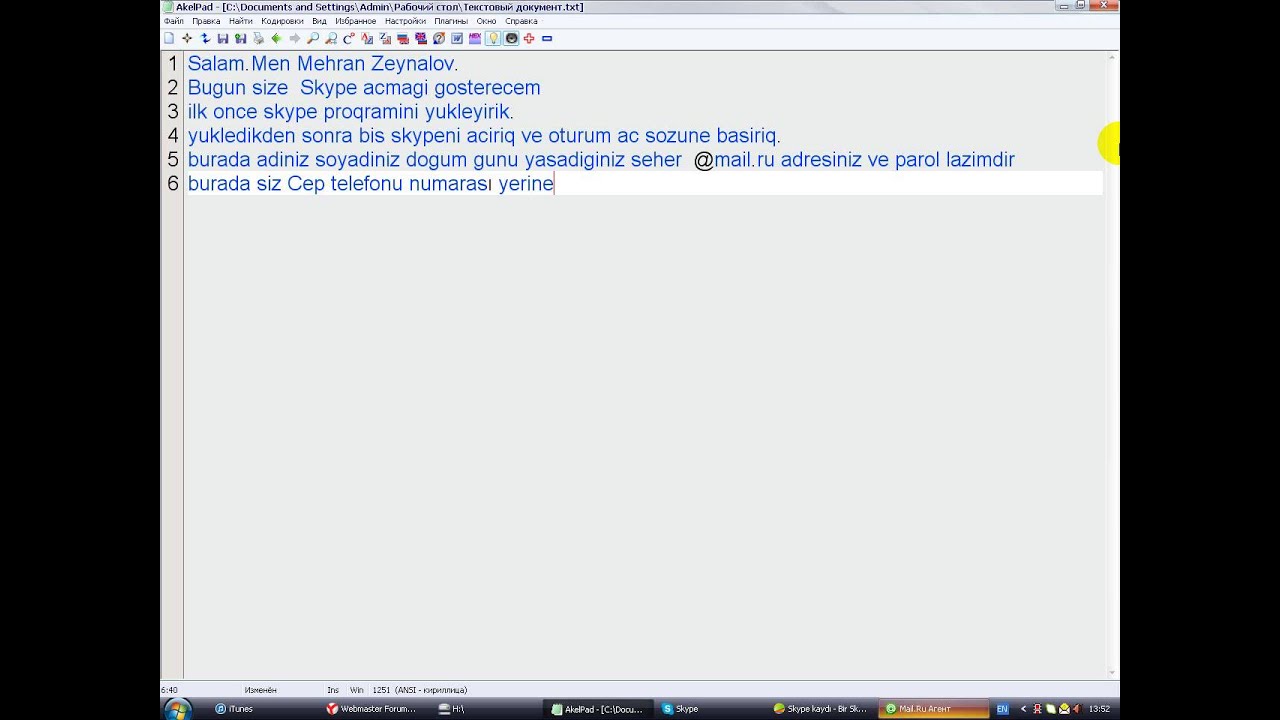Image resolution: width=1280 pixels, height=720 pixels.
Task: Open the Справка menu
Action: [521, 21]
